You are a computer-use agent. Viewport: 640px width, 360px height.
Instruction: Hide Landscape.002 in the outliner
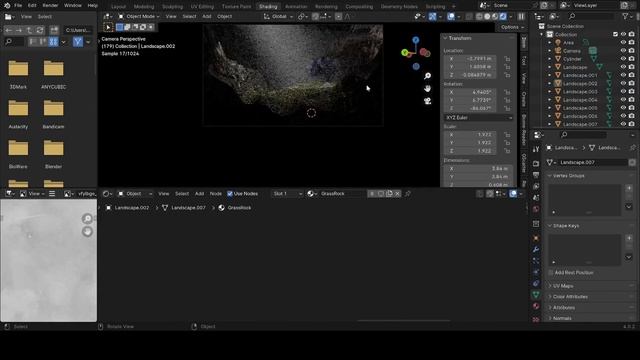tap(623, 83)
